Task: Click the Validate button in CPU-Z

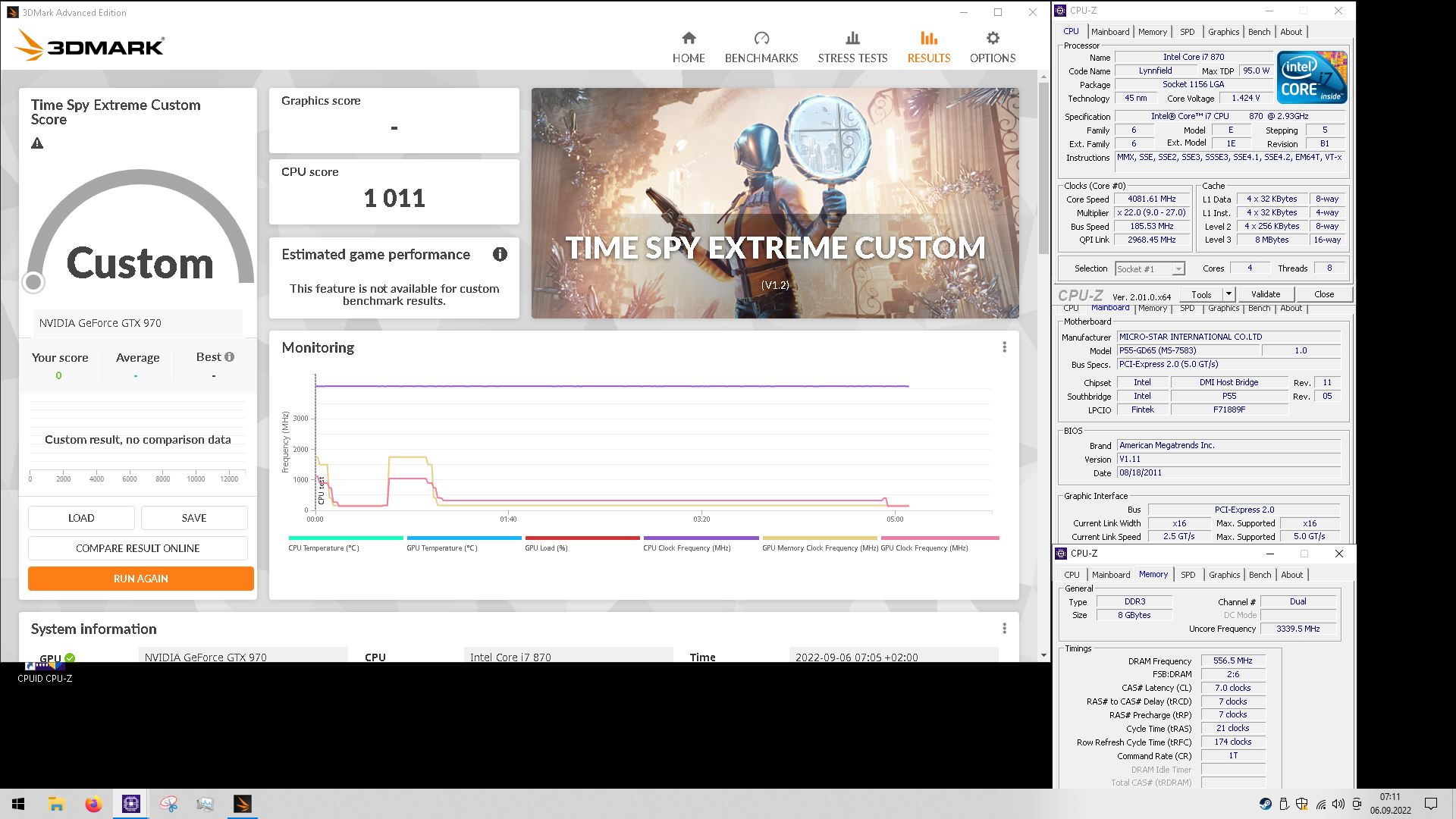Action: pos(1265,294)
